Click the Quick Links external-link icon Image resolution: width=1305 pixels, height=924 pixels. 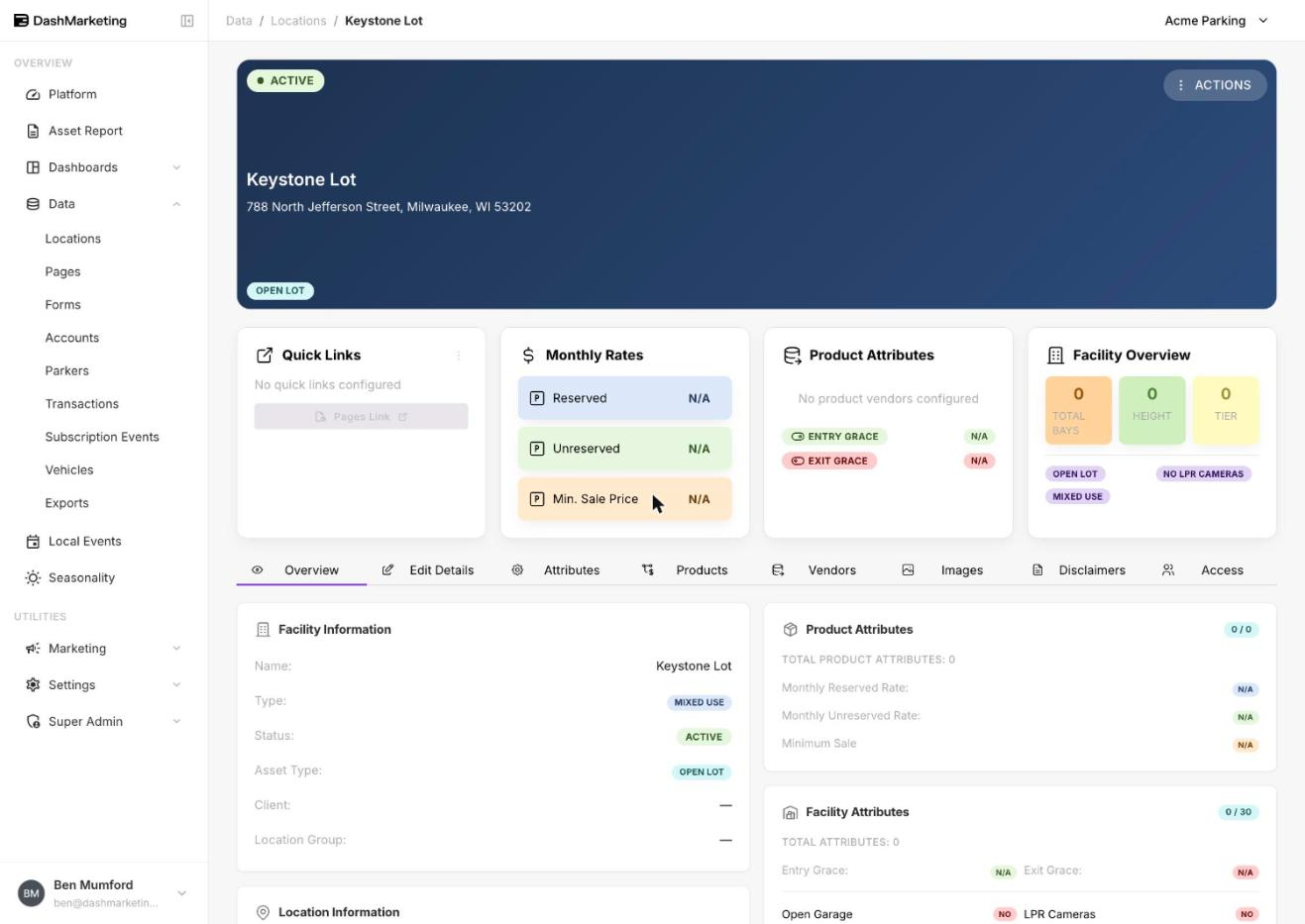pyautogui.click(x=265, y=356)
